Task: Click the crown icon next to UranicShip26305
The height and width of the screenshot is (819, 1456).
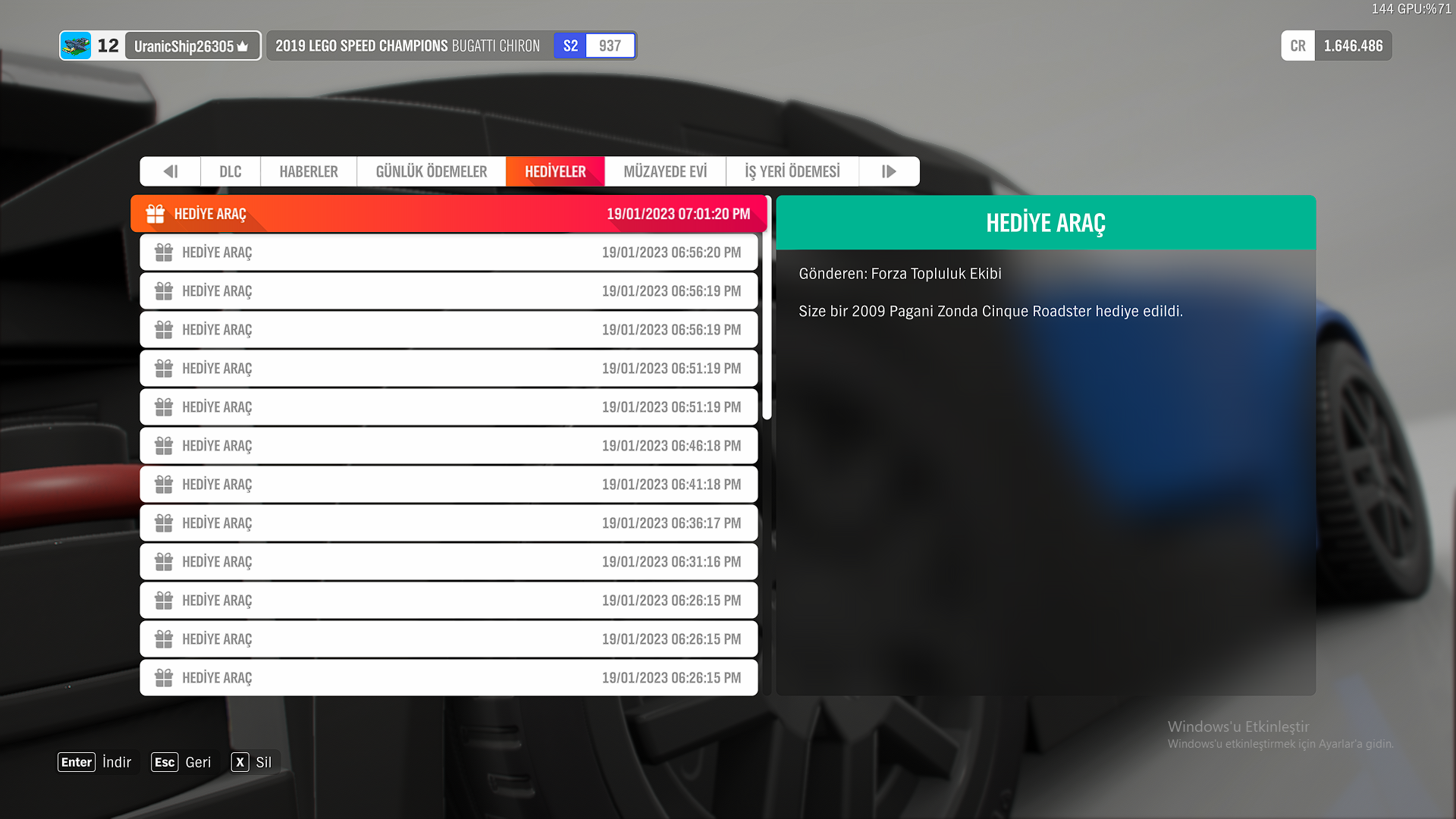Action: [243, 46]
